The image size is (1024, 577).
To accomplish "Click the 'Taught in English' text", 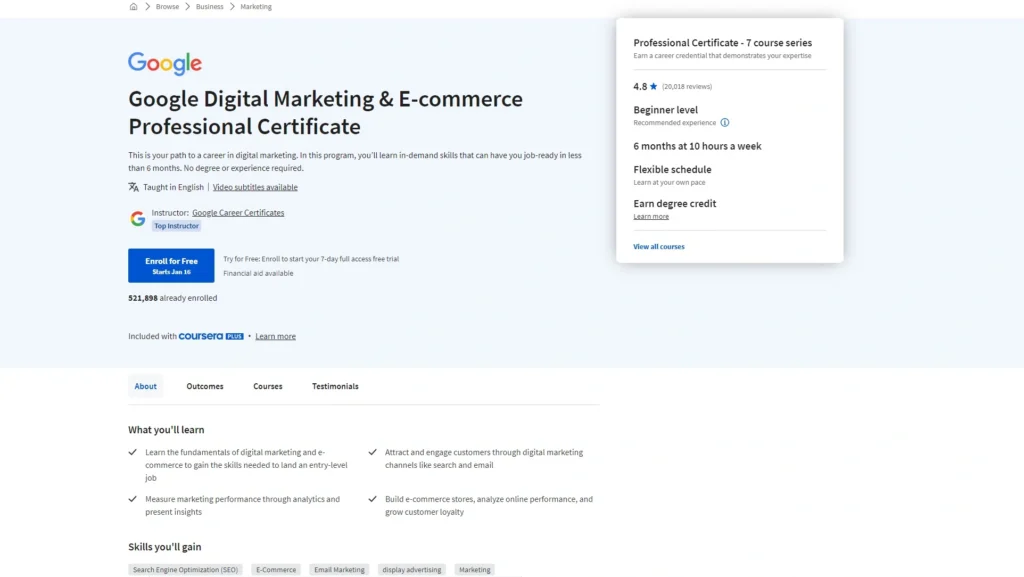I will tap(173, 187).
